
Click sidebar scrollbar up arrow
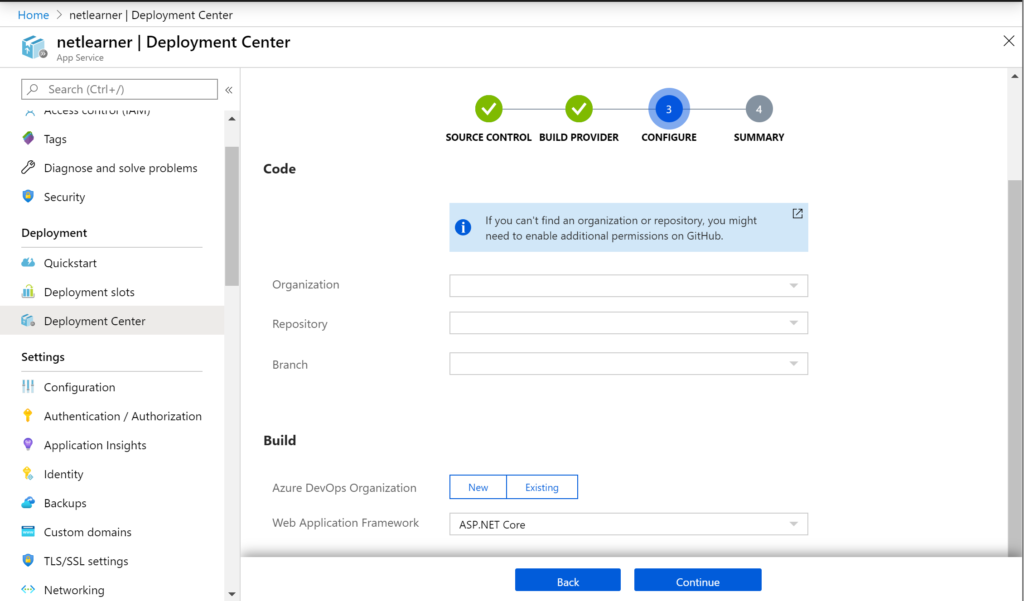pos(232,119)
